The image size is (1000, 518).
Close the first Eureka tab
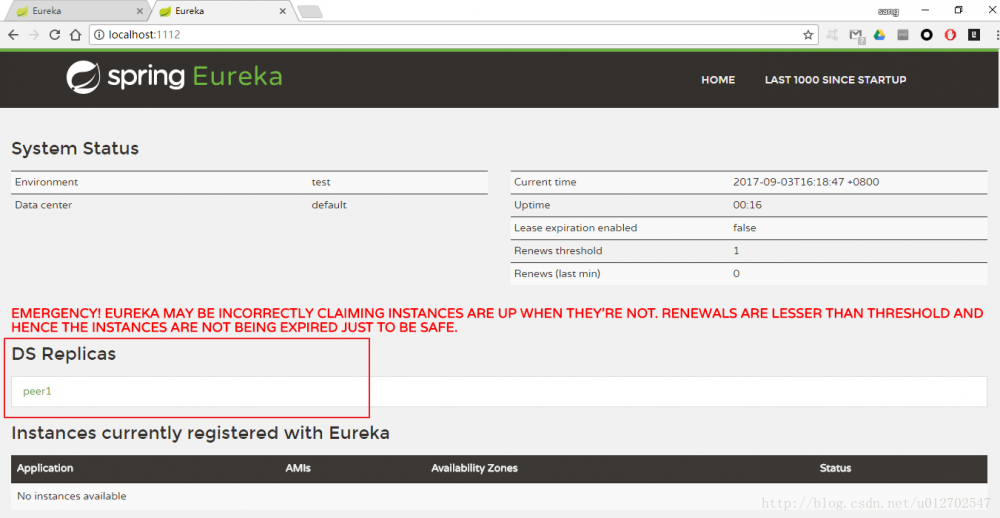tap(140, 11)
